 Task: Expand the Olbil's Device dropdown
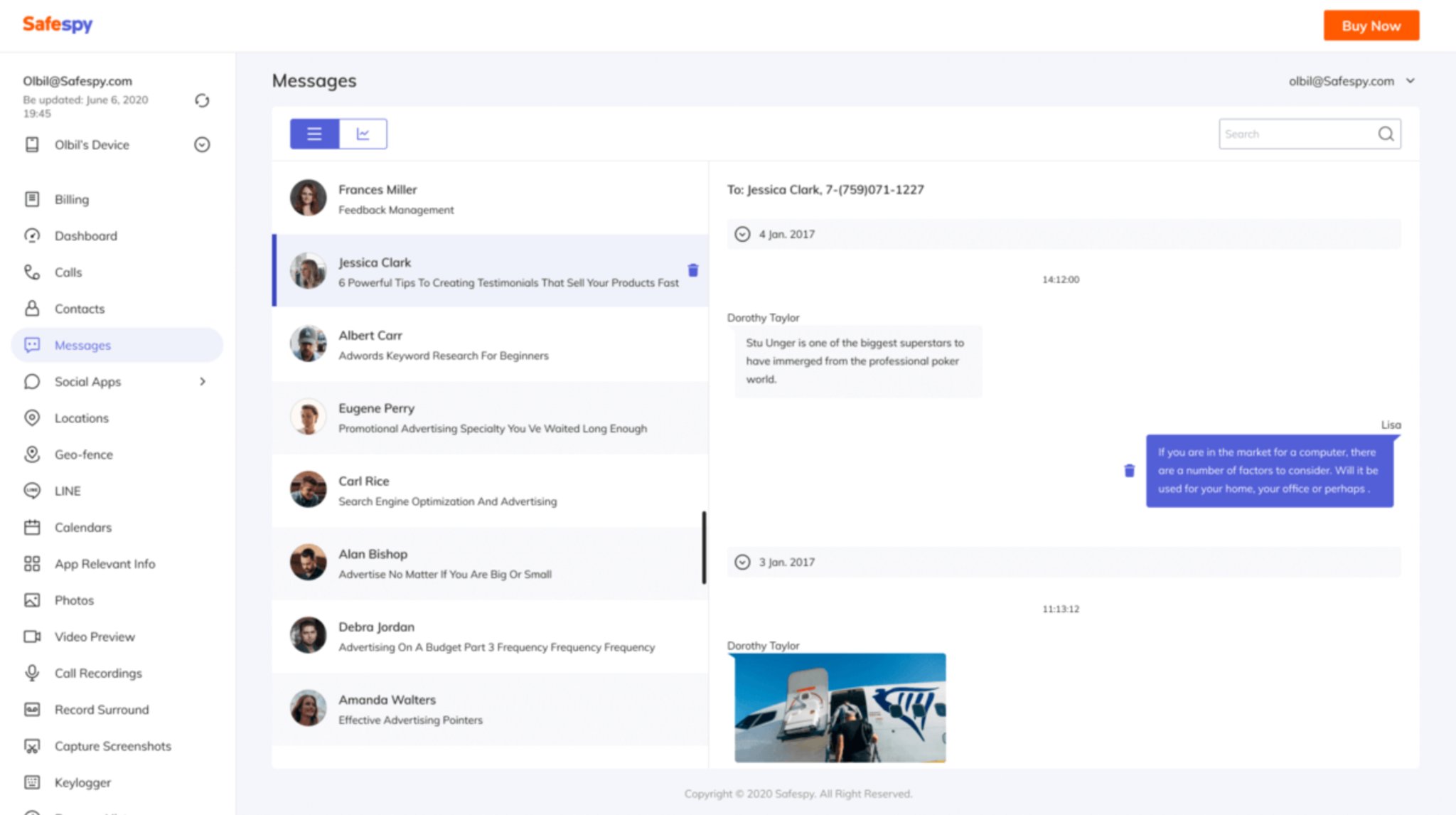click(x=202, y=144)
